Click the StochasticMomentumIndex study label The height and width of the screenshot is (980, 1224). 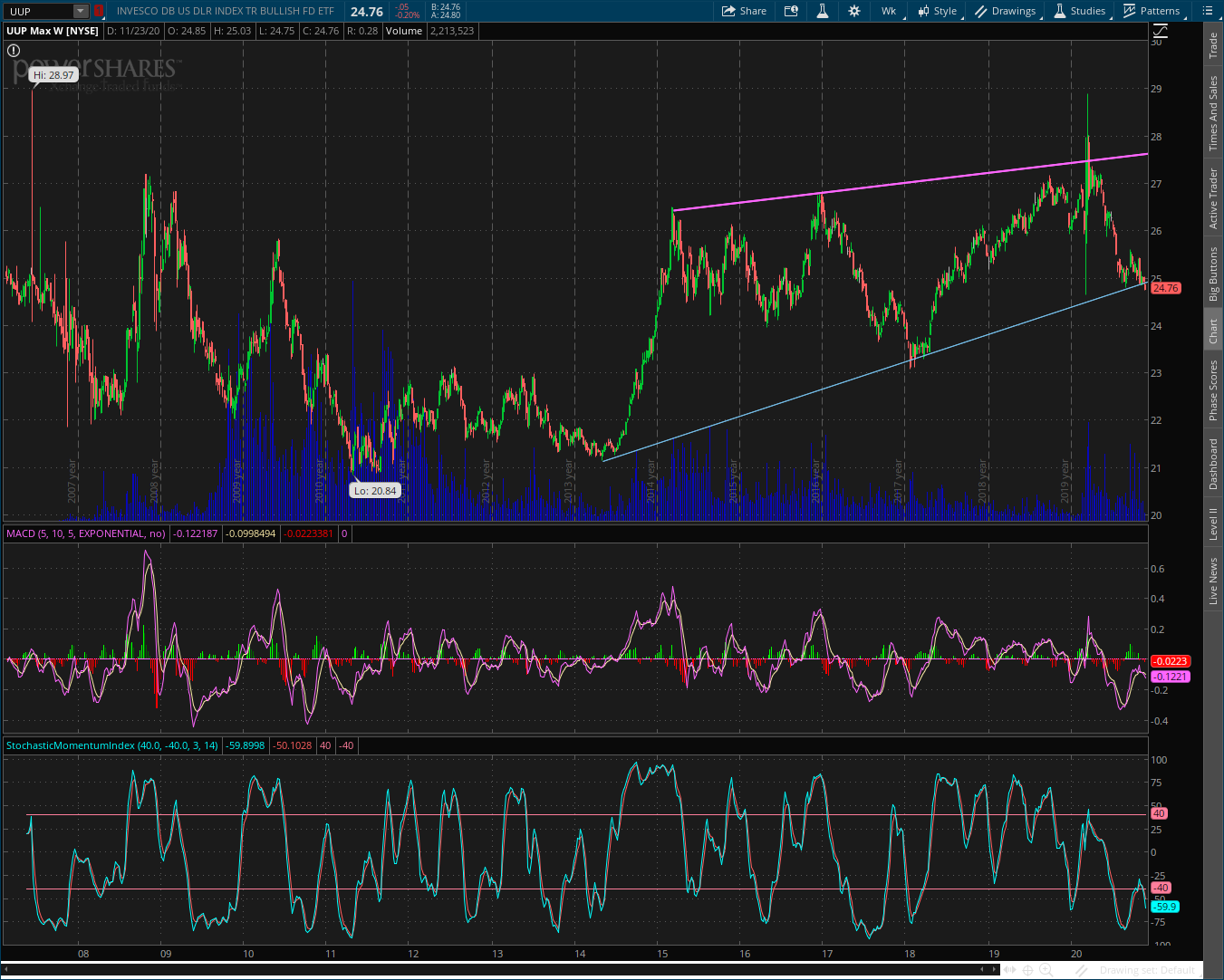[112, 745]
